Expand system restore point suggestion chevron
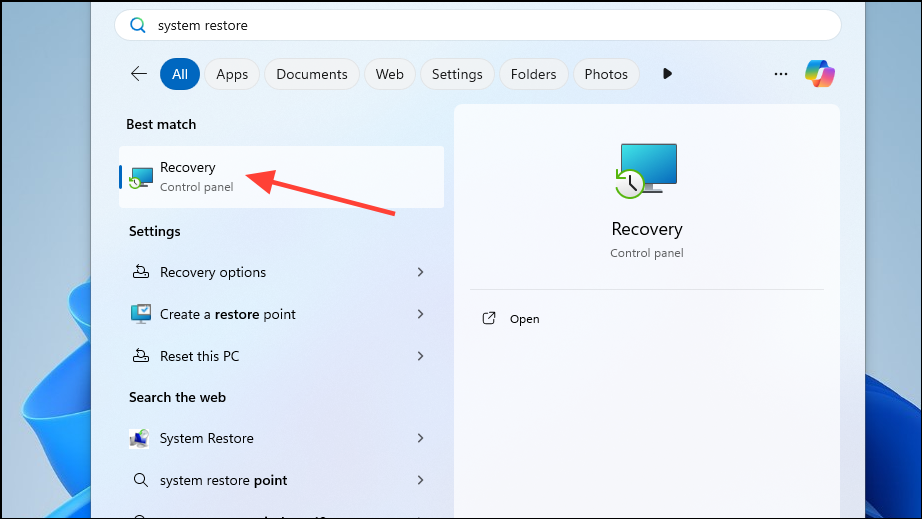Image resolution: width=922 pixels, height=519 pixels. click(420, 480)
